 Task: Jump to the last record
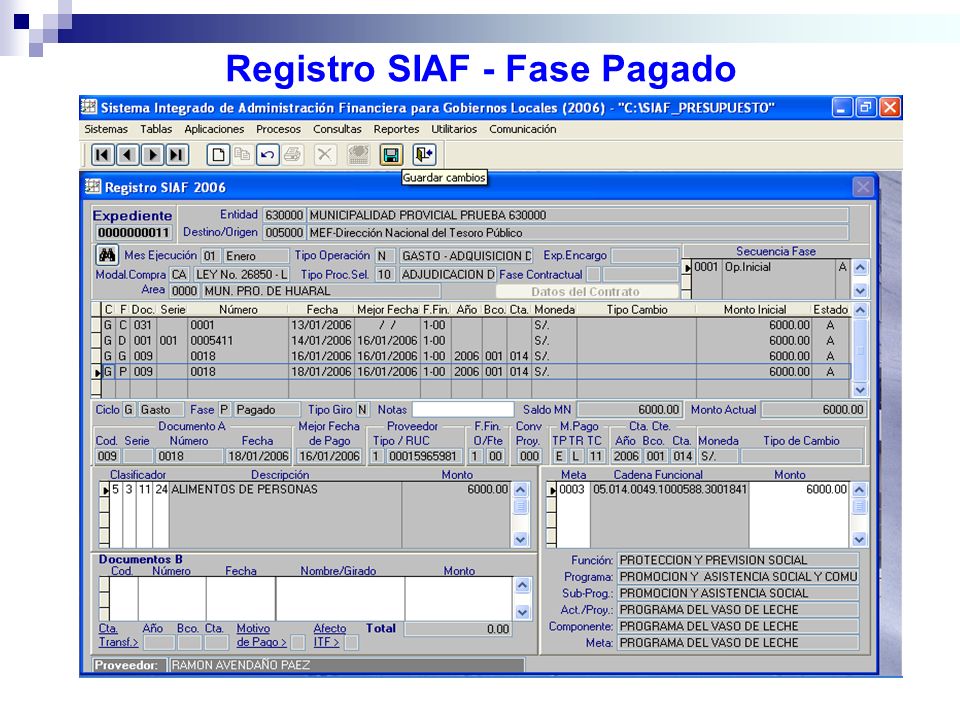(177, 155)
